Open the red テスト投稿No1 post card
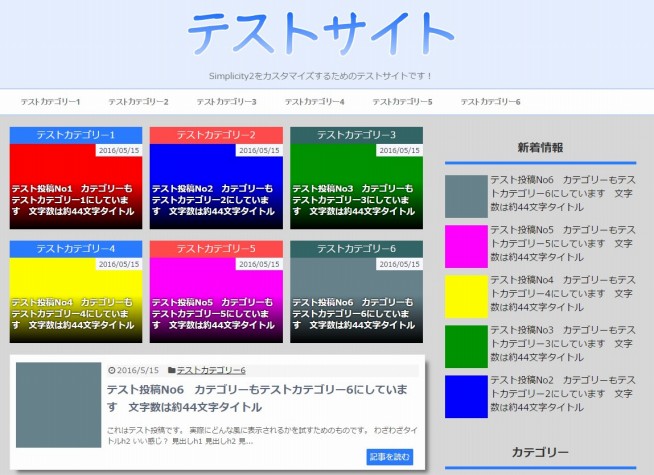This screenshot has width=654, height=475. [76, 185]
